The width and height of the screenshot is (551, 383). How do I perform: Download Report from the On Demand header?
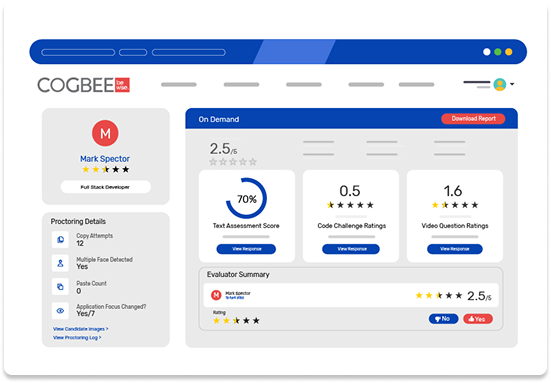point(473,119)
